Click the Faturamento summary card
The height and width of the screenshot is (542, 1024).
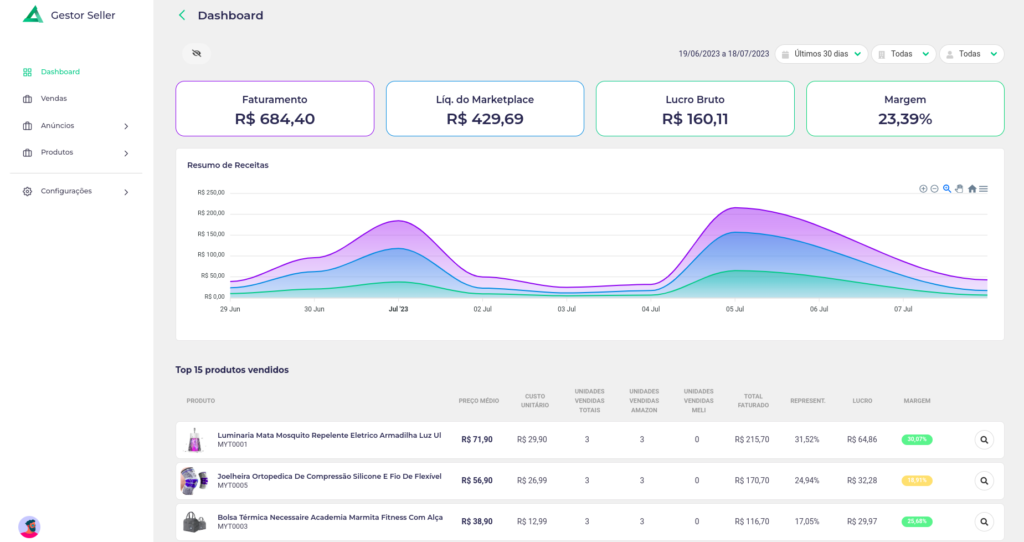(x=275, y=109)
